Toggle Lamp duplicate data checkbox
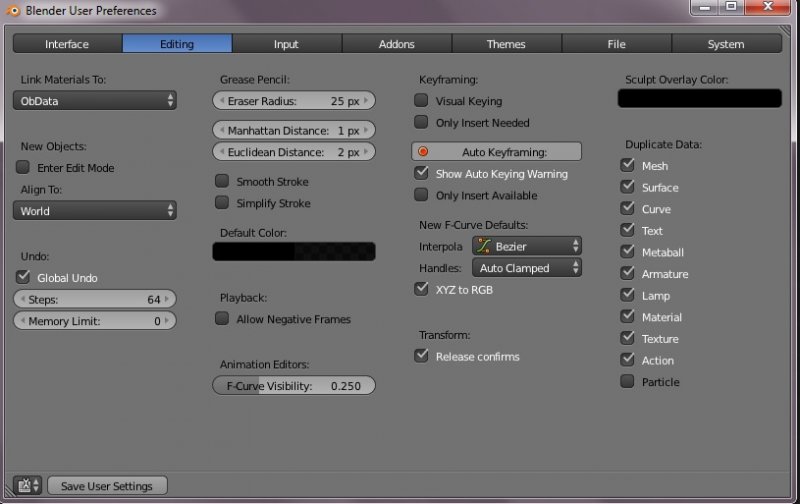This screenshot has width=800, height=504. pos(628,295)
